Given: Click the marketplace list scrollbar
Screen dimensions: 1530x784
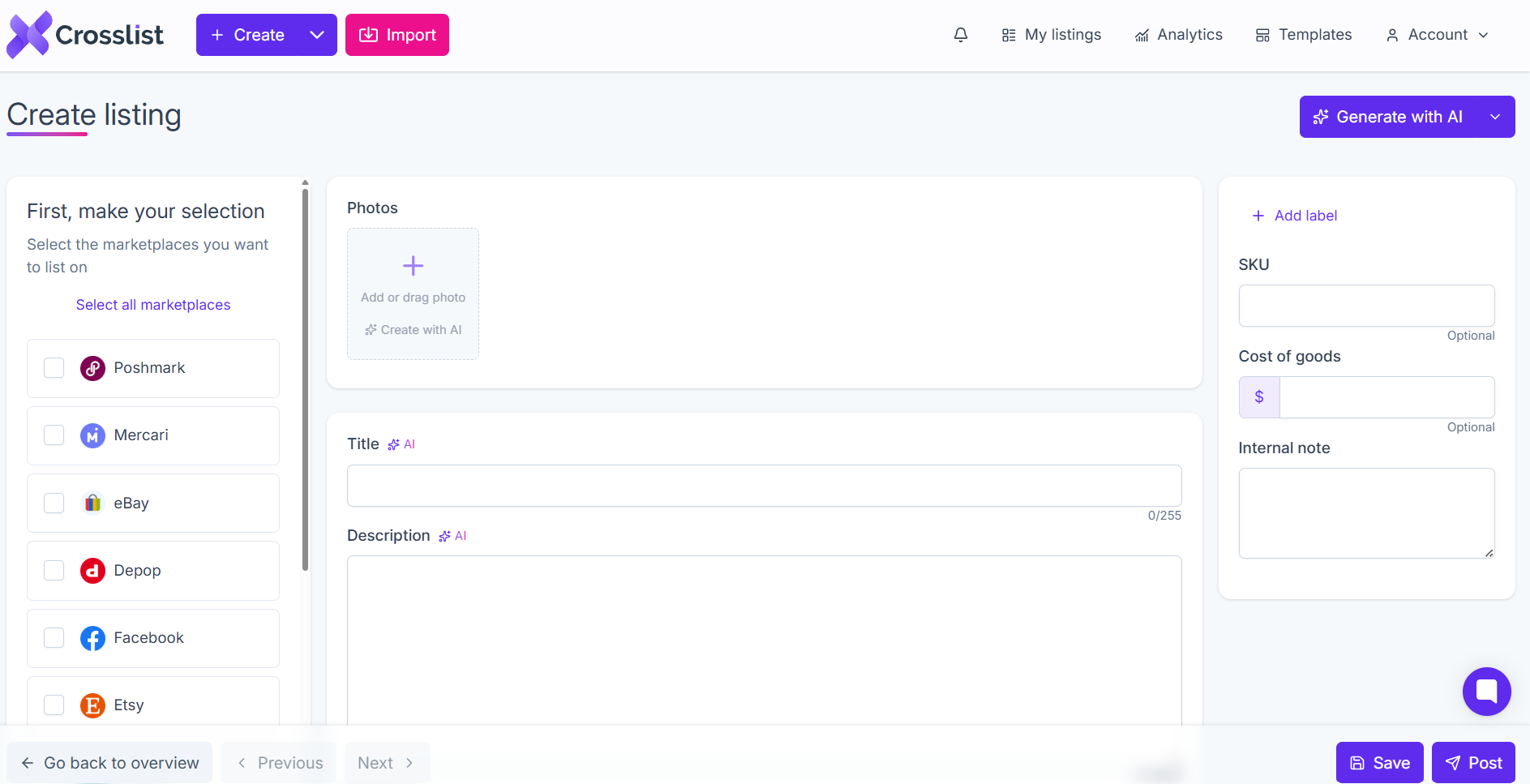Looking at the screenshot, I should click(x=305, y=379).
